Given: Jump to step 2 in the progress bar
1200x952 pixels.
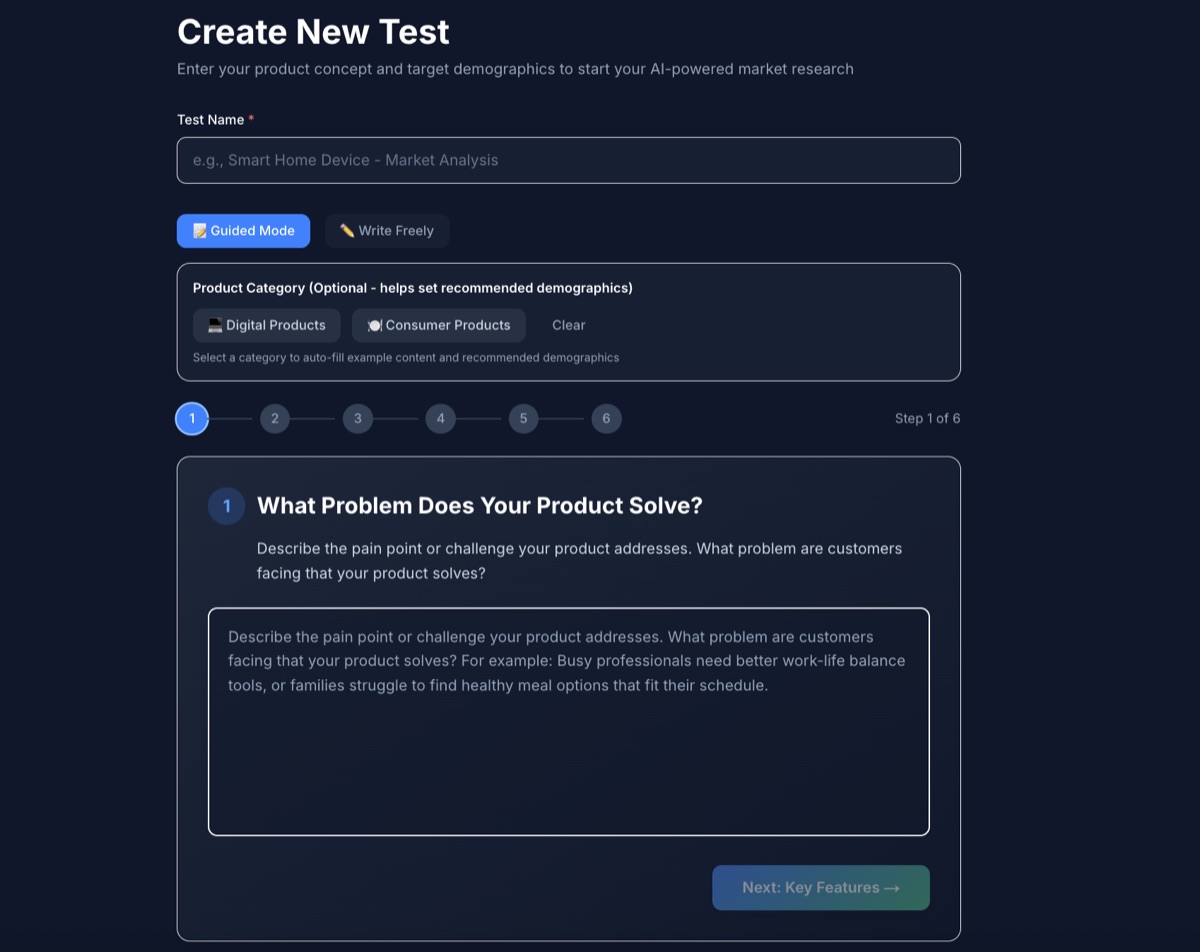Looking at the screenshot, I should (275, 418).
